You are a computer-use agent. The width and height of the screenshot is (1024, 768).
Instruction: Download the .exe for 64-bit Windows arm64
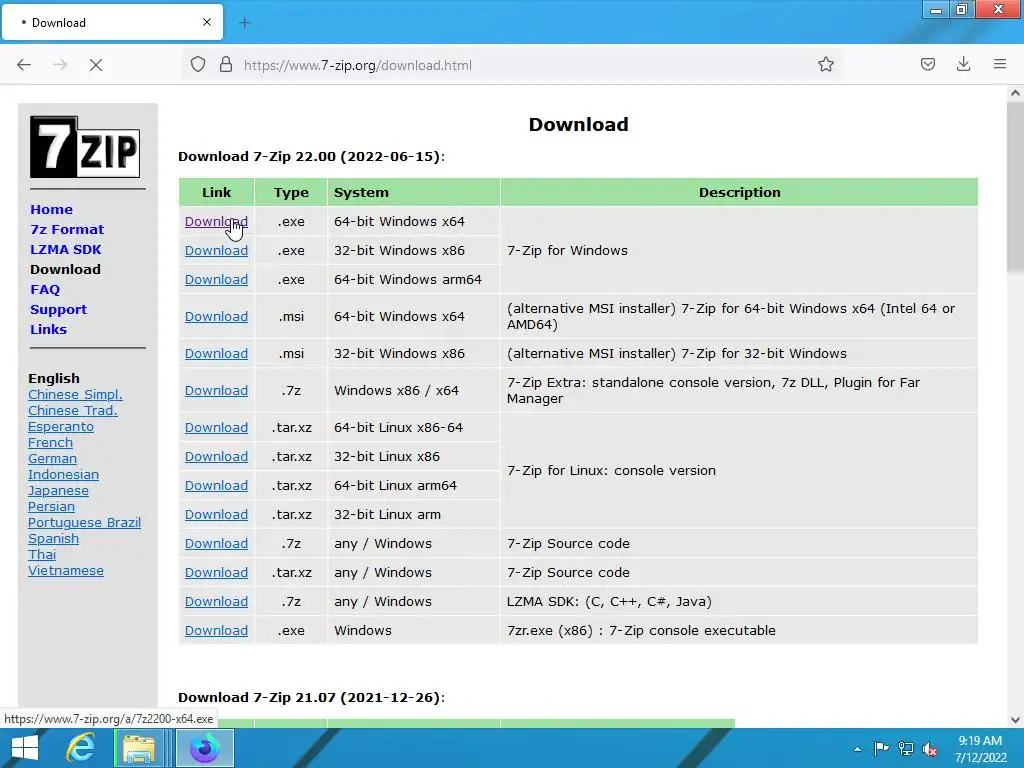pyautogui.click(x=216, y=280)
